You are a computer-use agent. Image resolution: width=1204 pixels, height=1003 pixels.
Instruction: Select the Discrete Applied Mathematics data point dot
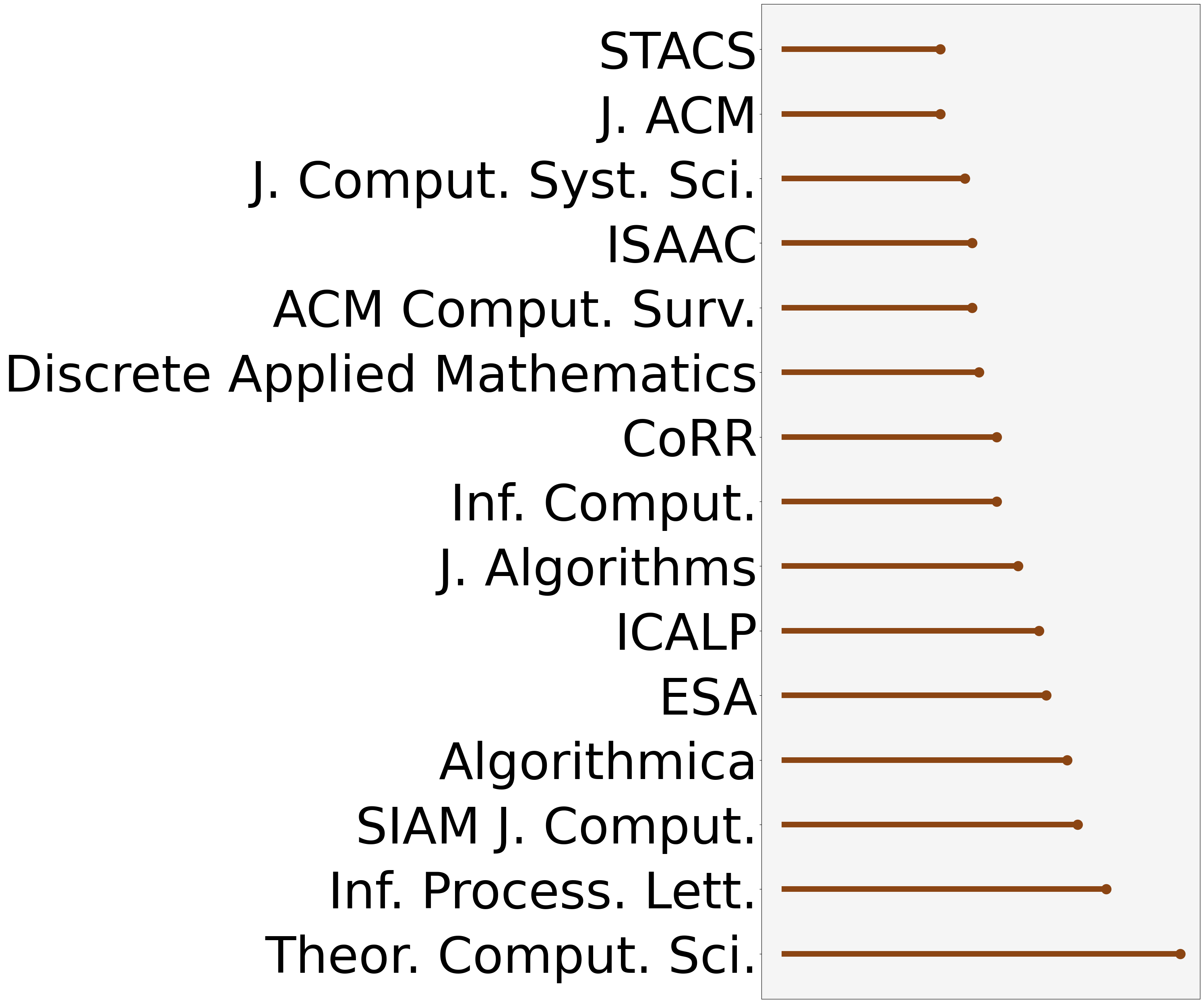[x=979, y=372]
